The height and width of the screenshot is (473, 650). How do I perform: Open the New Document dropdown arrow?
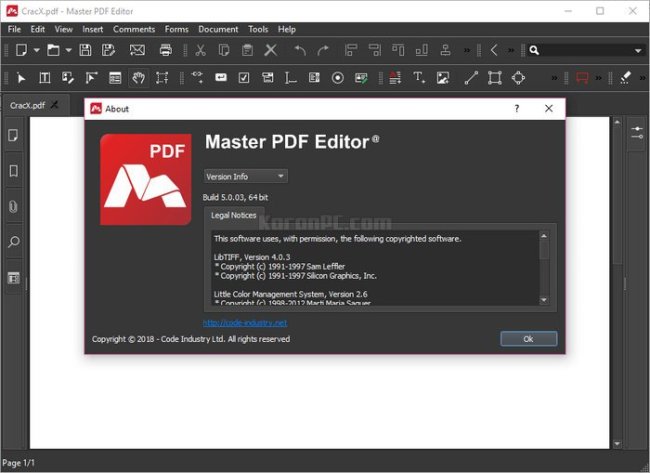(x=36, y=50)
